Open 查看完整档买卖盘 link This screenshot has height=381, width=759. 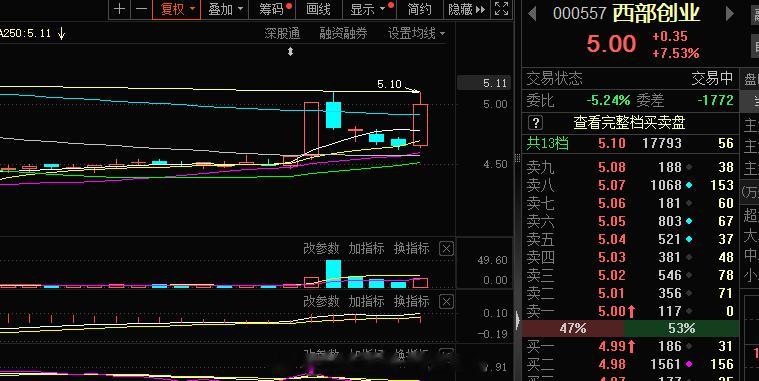tap(629, 122)
